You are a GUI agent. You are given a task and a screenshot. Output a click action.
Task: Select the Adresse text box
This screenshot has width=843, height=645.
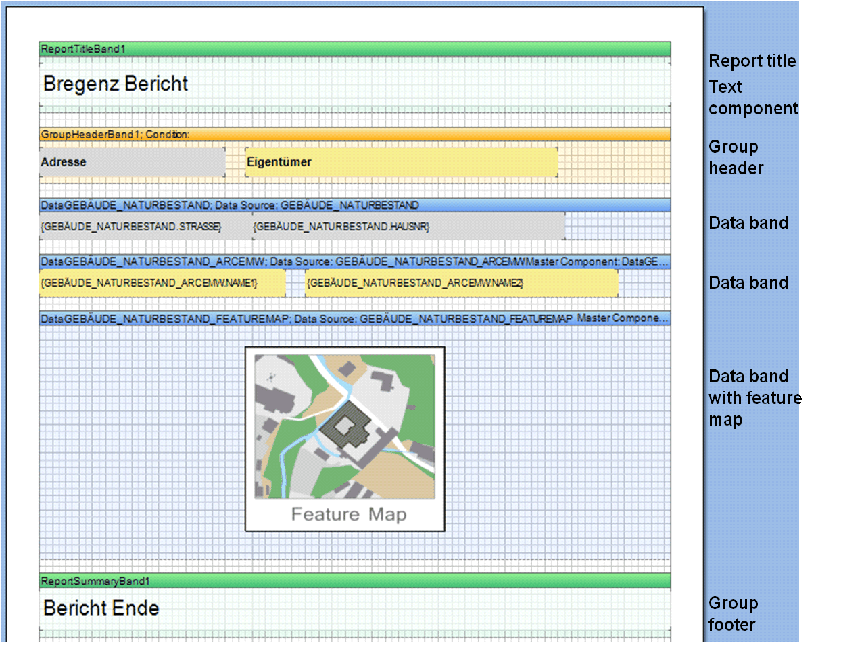click(x=132, y=162)
